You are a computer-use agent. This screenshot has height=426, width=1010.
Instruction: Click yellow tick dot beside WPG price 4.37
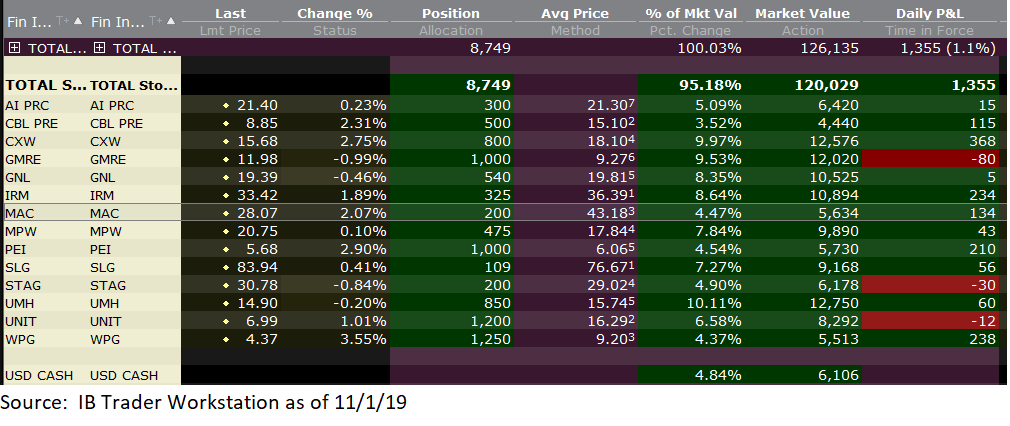point(226,340)
